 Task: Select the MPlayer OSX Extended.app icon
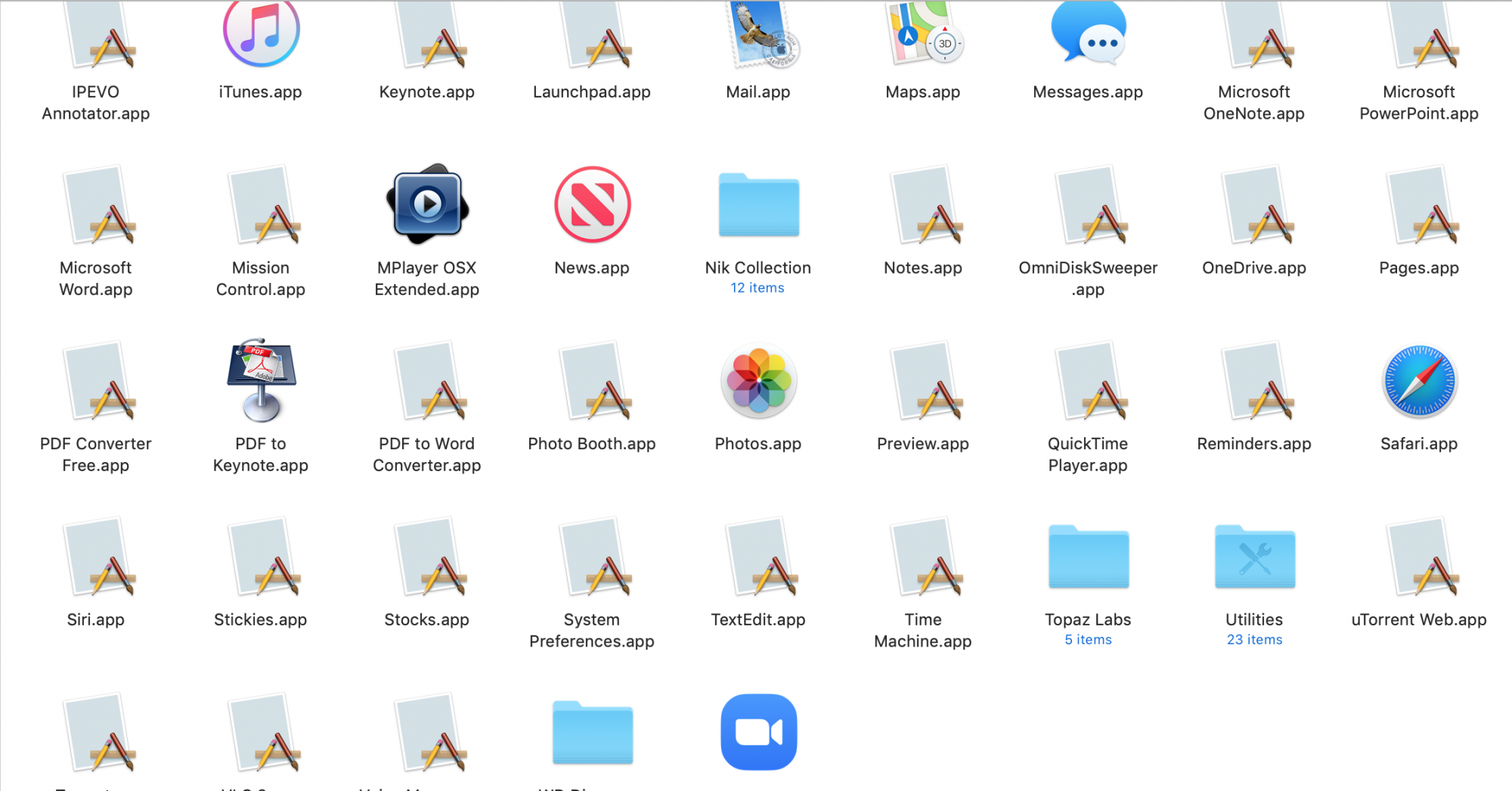[428, 204]
